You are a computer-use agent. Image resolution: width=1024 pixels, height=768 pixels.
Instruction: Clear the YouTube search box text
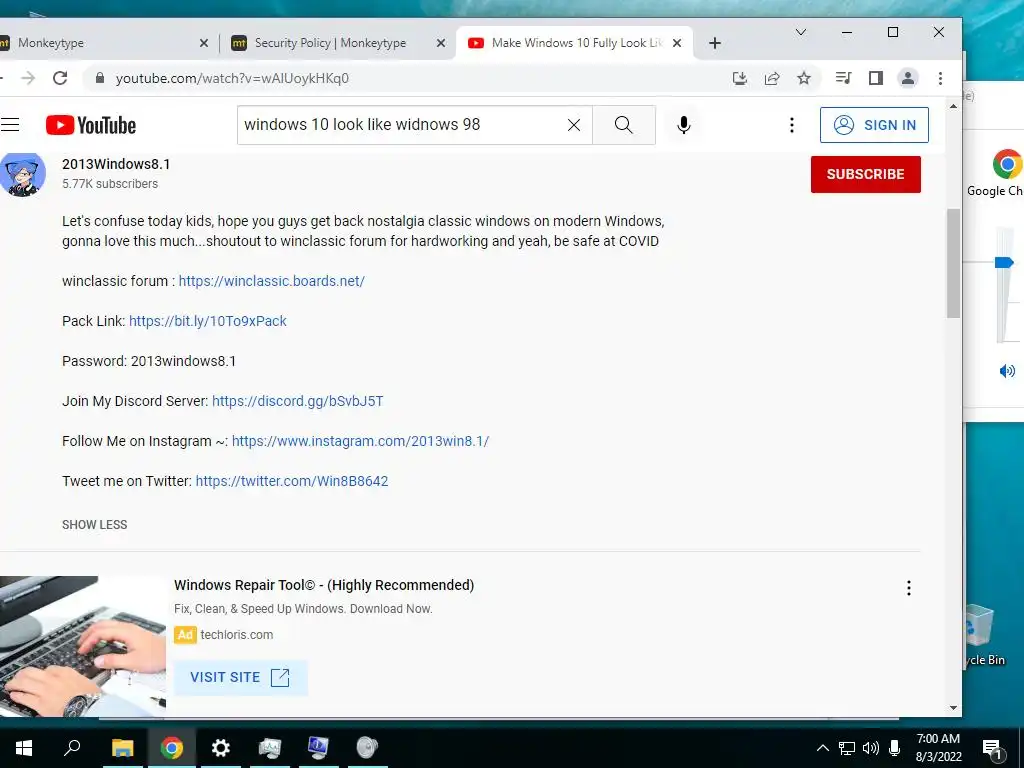click(x=574, y=125)
